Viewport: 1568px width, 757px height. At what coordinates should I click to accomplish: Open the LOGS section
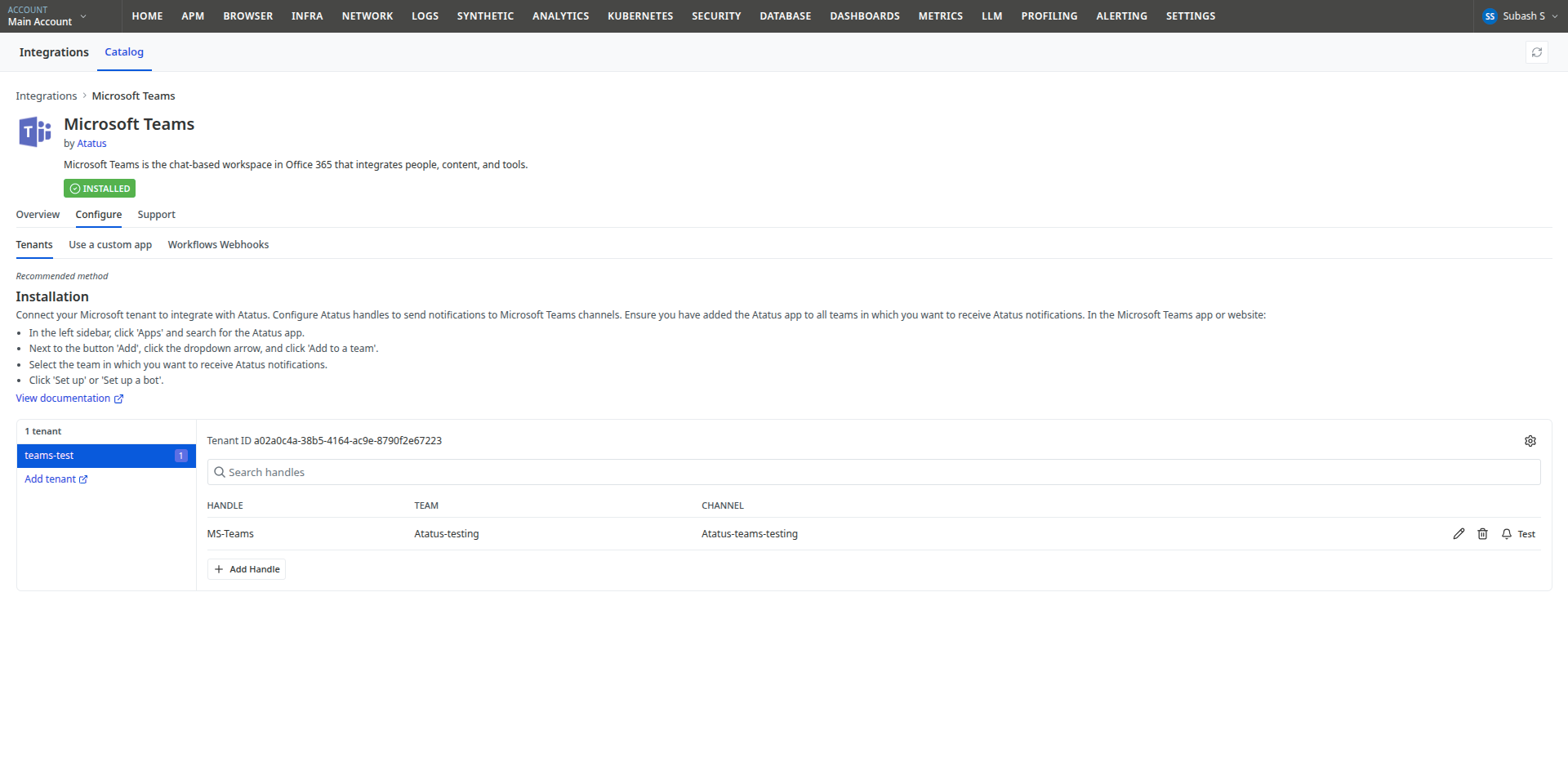[x=425, y=16]
